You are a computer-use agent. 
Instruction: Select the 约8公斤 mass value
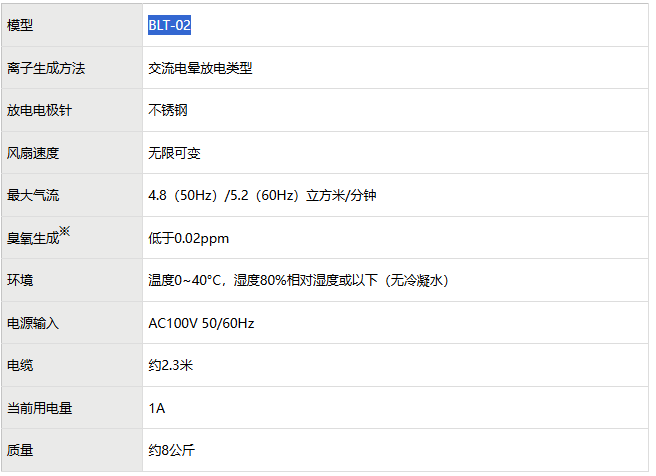[171, 451]
